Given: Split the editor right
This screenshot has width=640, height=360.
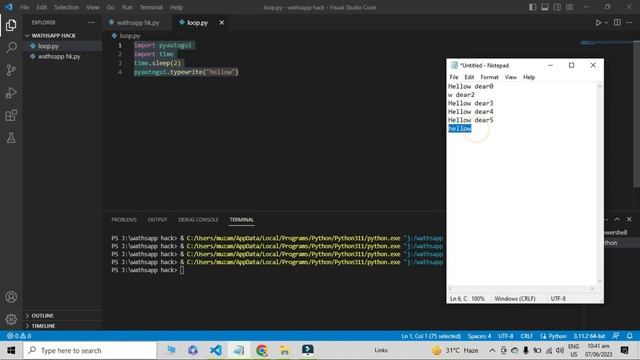Looking at the screenshot, I should (x=617, y=22).
